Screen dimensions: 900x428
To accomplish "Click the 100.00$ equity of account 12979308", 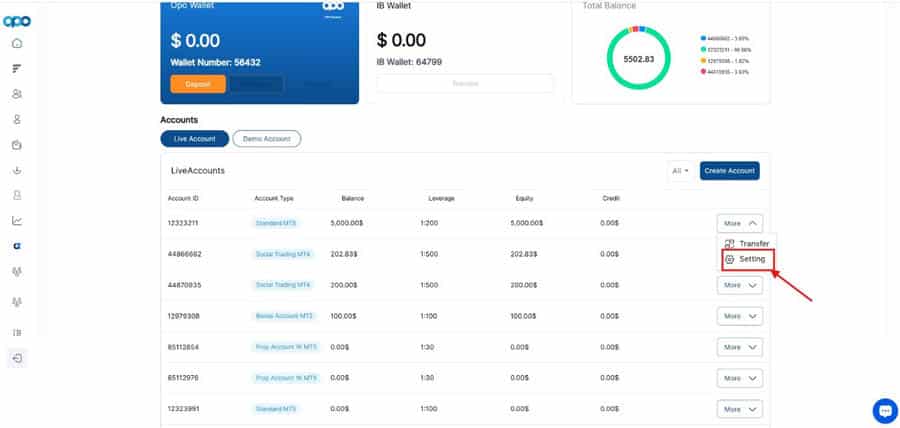I will coord(523,316).
